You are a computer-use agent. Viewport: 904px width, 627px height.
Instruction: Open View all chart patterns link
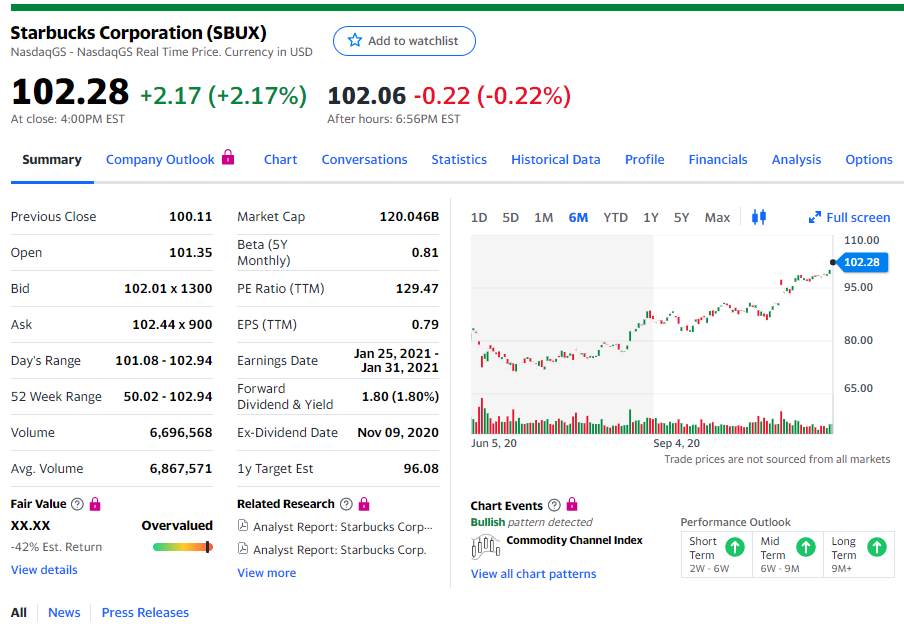click(x=533, y=574)
